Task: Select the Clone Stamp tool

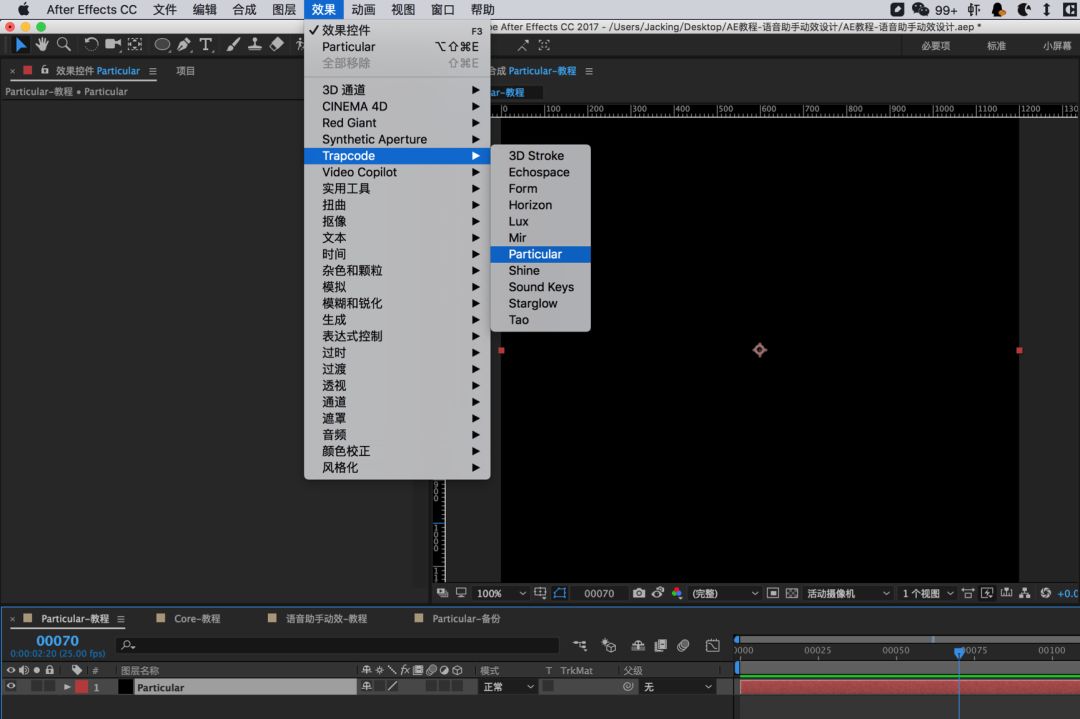Action: (x=254, y=45)
